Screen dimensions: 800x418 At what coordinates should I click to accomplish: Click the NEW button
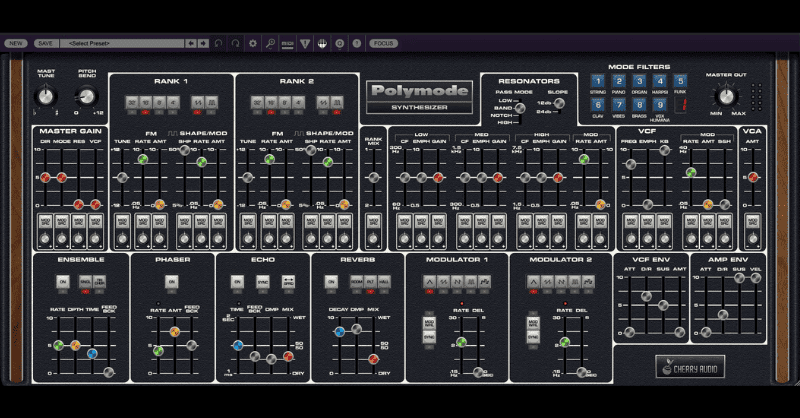(x=16, y=43)
